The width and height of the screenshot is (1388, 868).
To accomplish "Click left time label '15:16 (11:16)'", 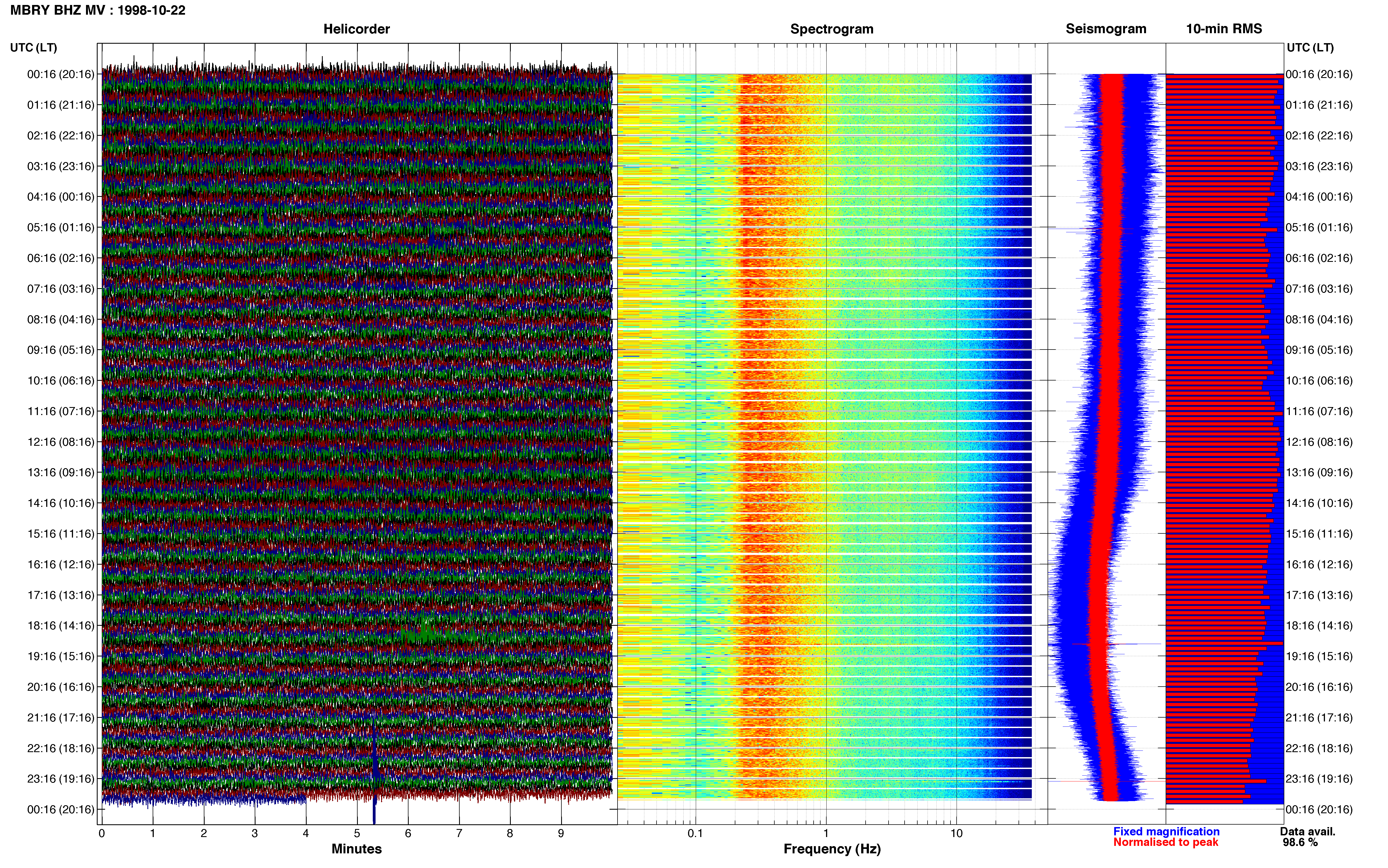I will pyautogui.click(x=61, y=534).
